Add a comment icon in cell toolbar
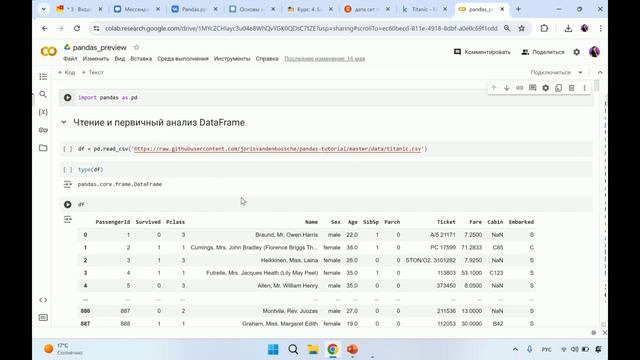 (533, 88)
